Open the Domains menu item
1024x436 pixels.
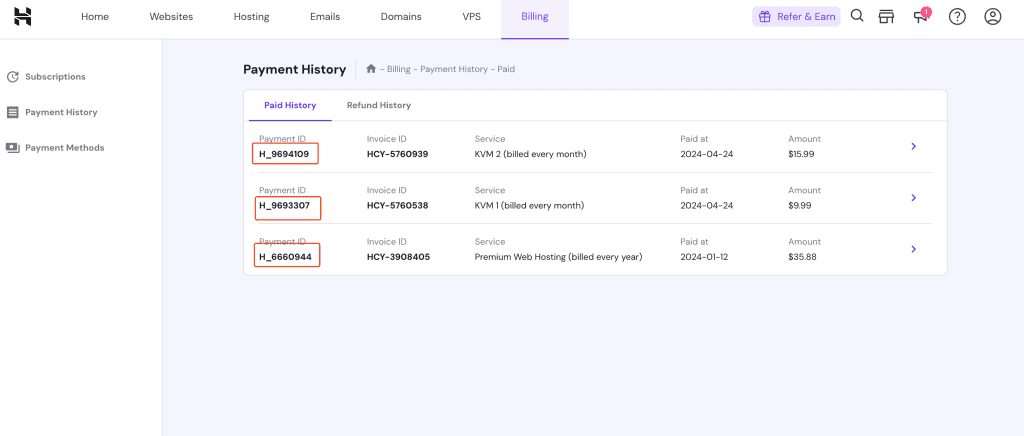(x=401, y=17)
